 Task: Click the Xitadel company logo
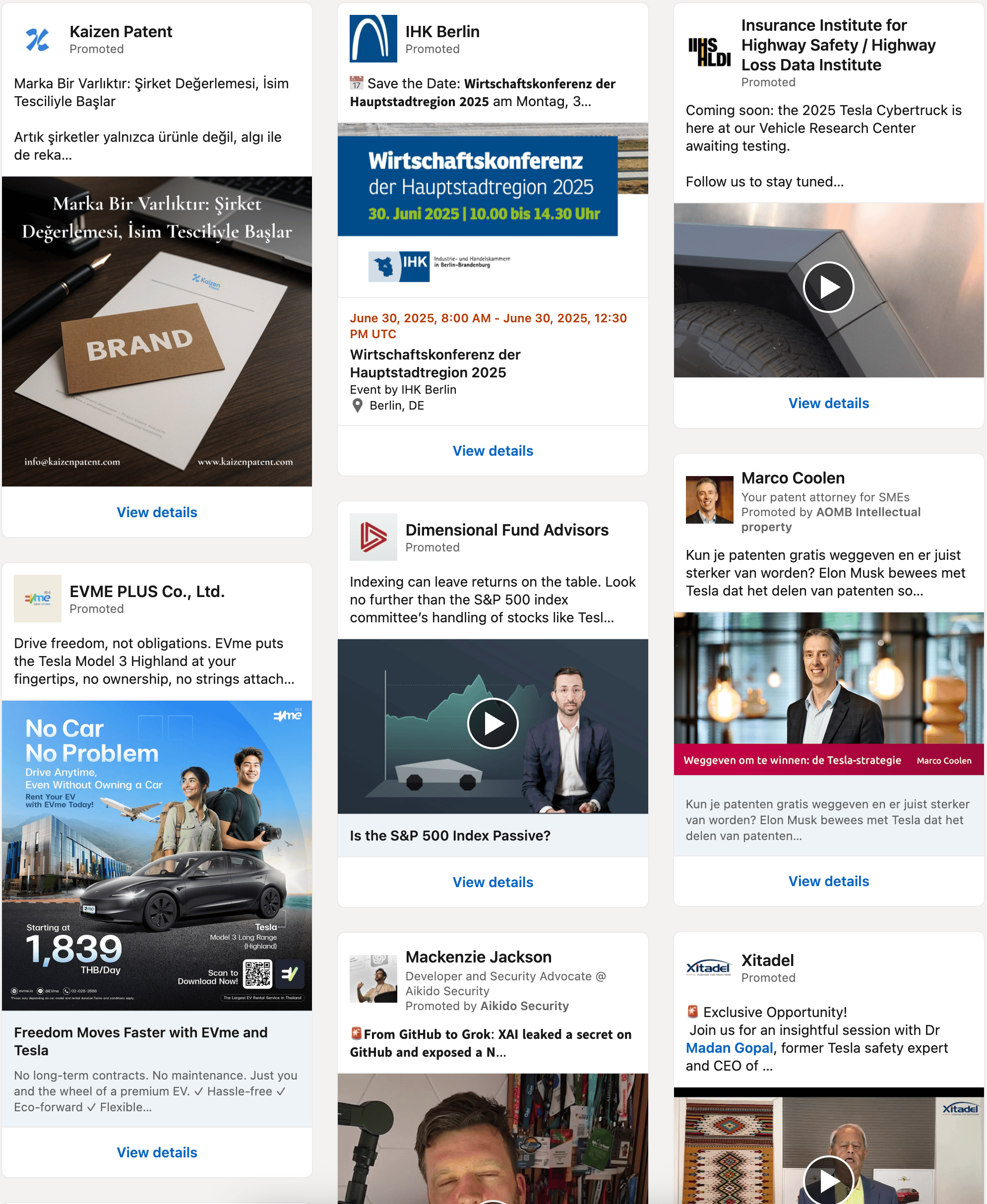[709, 967]
